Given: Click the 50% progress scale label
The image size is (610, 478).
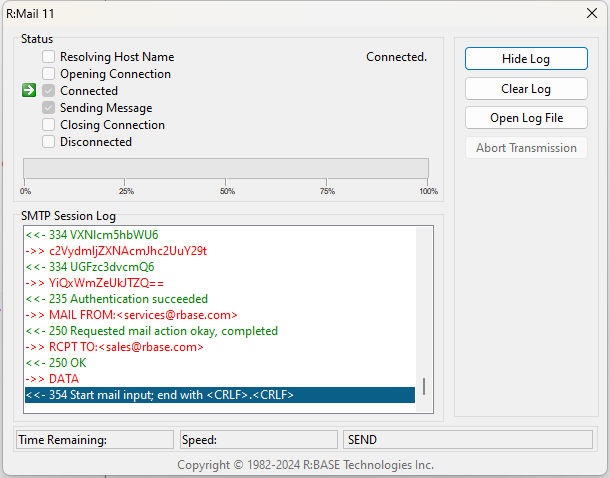Looking at the screenshot, I should [x=227, y=191].
